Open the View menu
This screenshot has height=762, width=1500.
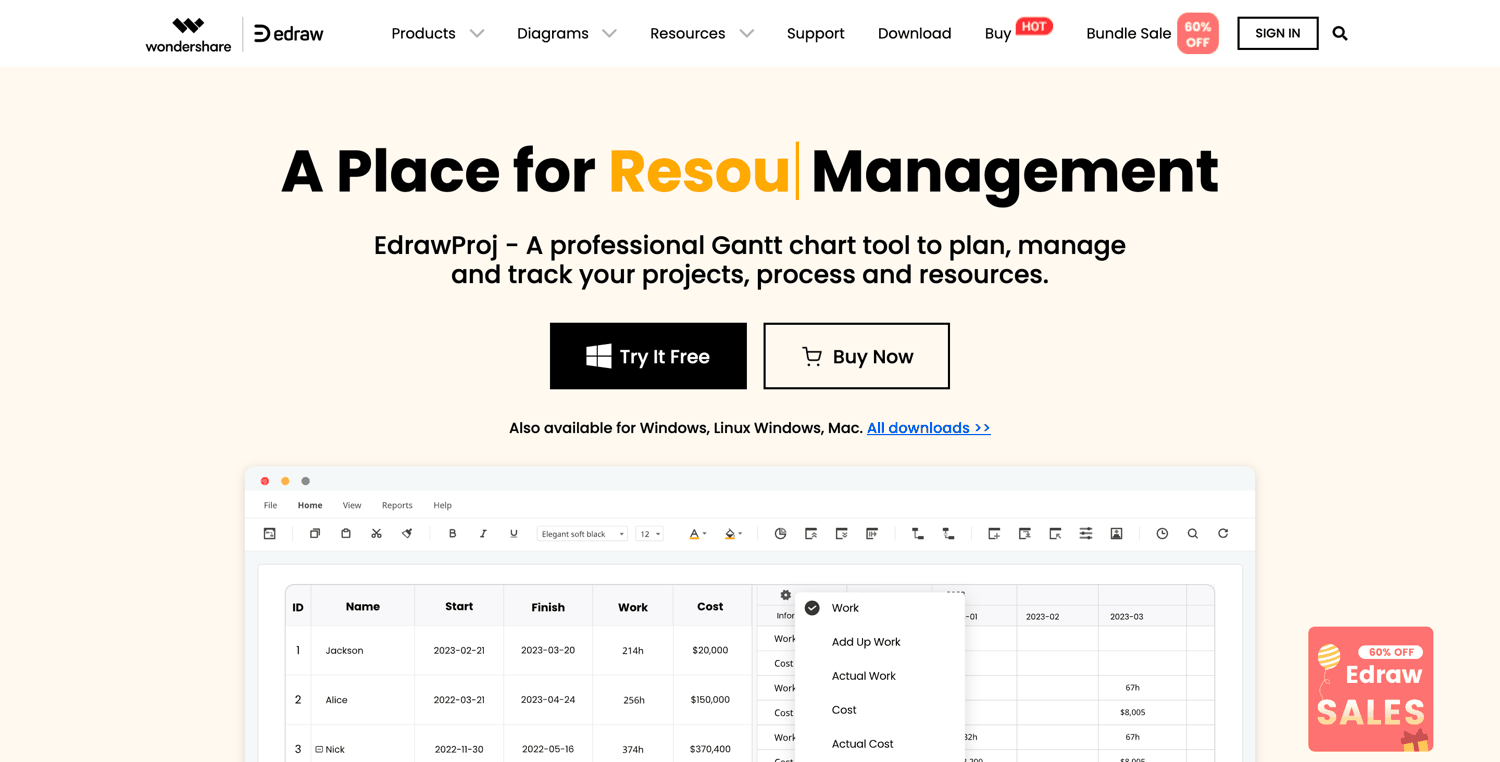[x=352, y=505]
